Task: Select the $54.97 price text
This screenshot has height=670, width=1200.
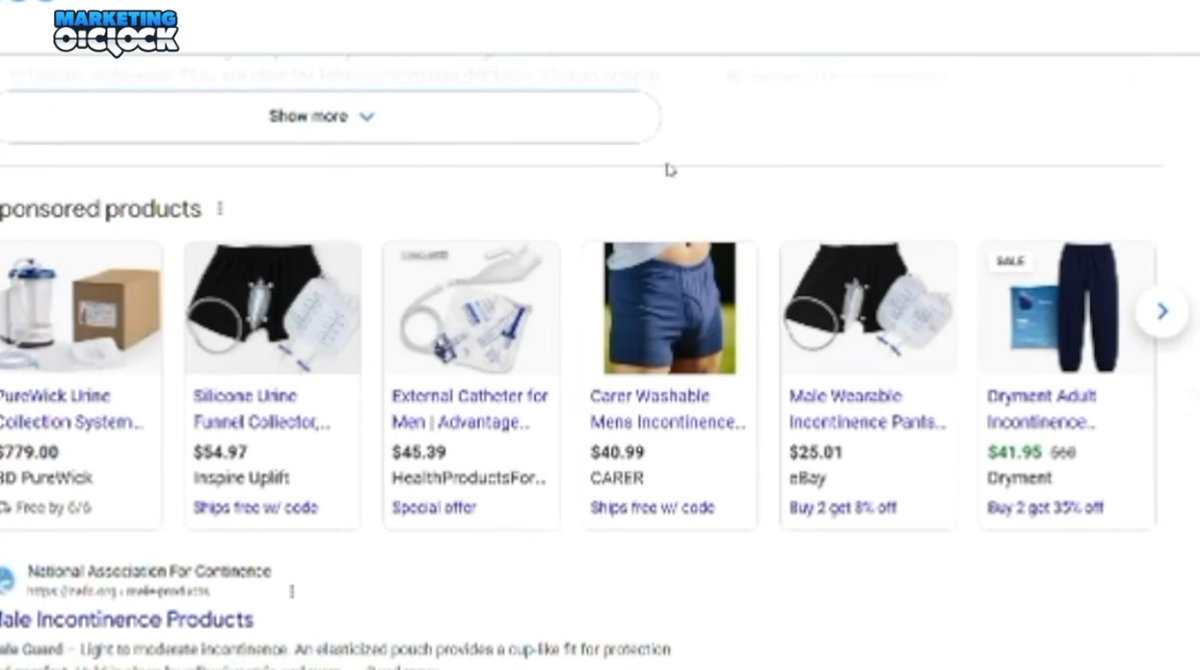Action: pos(220,452)
